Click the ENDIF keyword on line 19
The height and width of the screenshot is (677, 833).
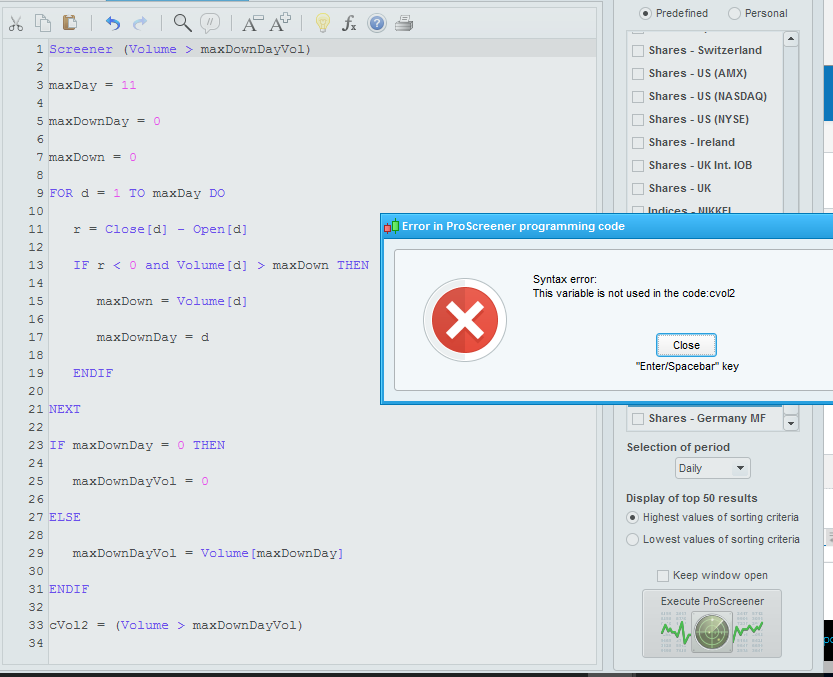tap(93, 373)
